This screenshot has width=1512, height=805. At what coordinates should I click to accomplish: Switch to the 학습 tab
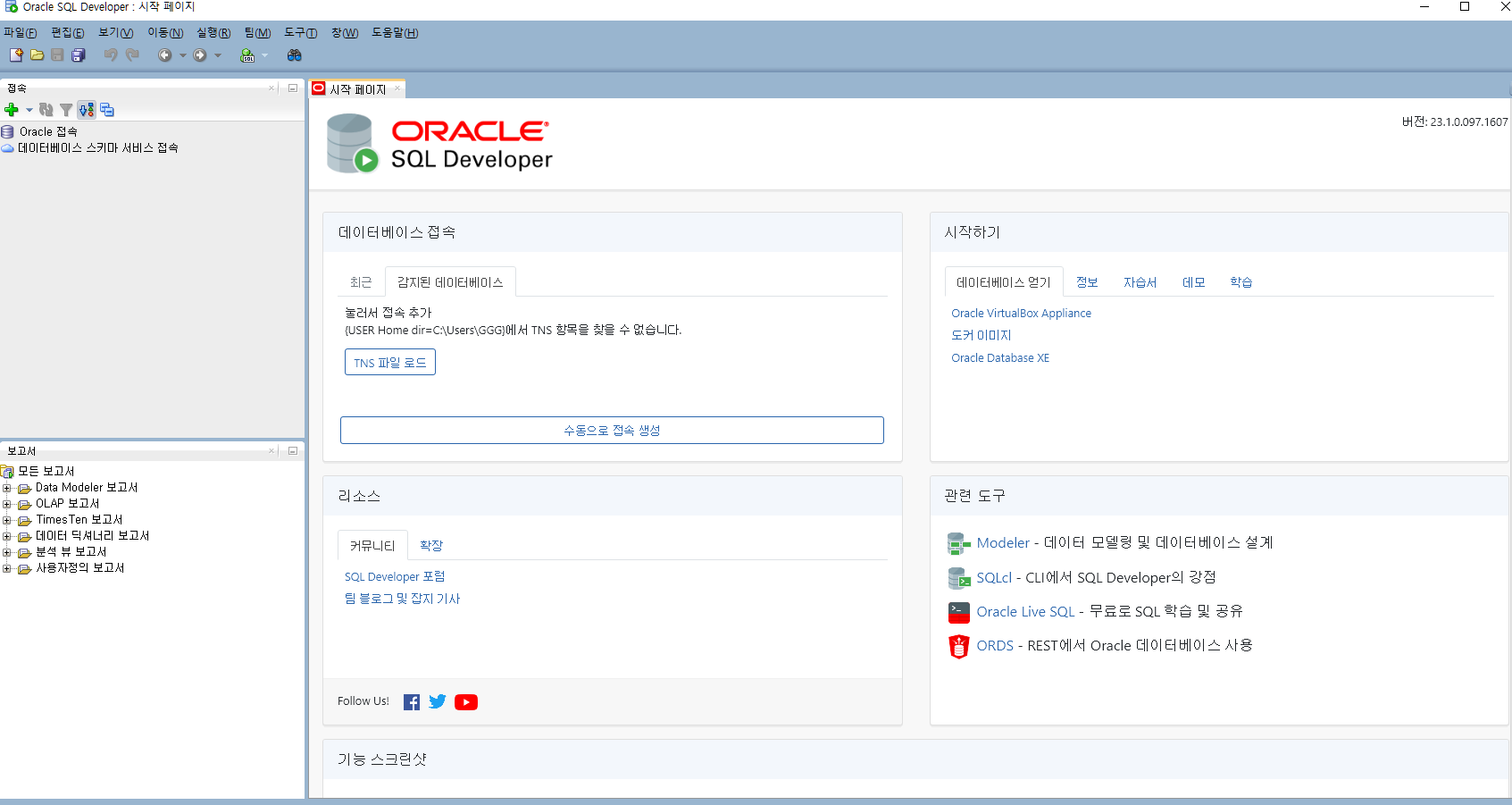(1241, 282)
